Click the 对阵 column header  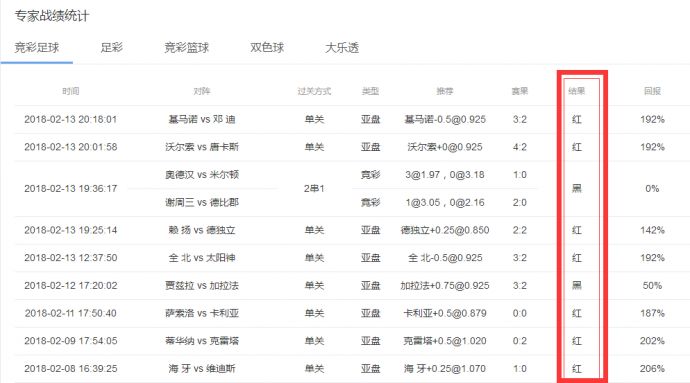tap(202, 91)
